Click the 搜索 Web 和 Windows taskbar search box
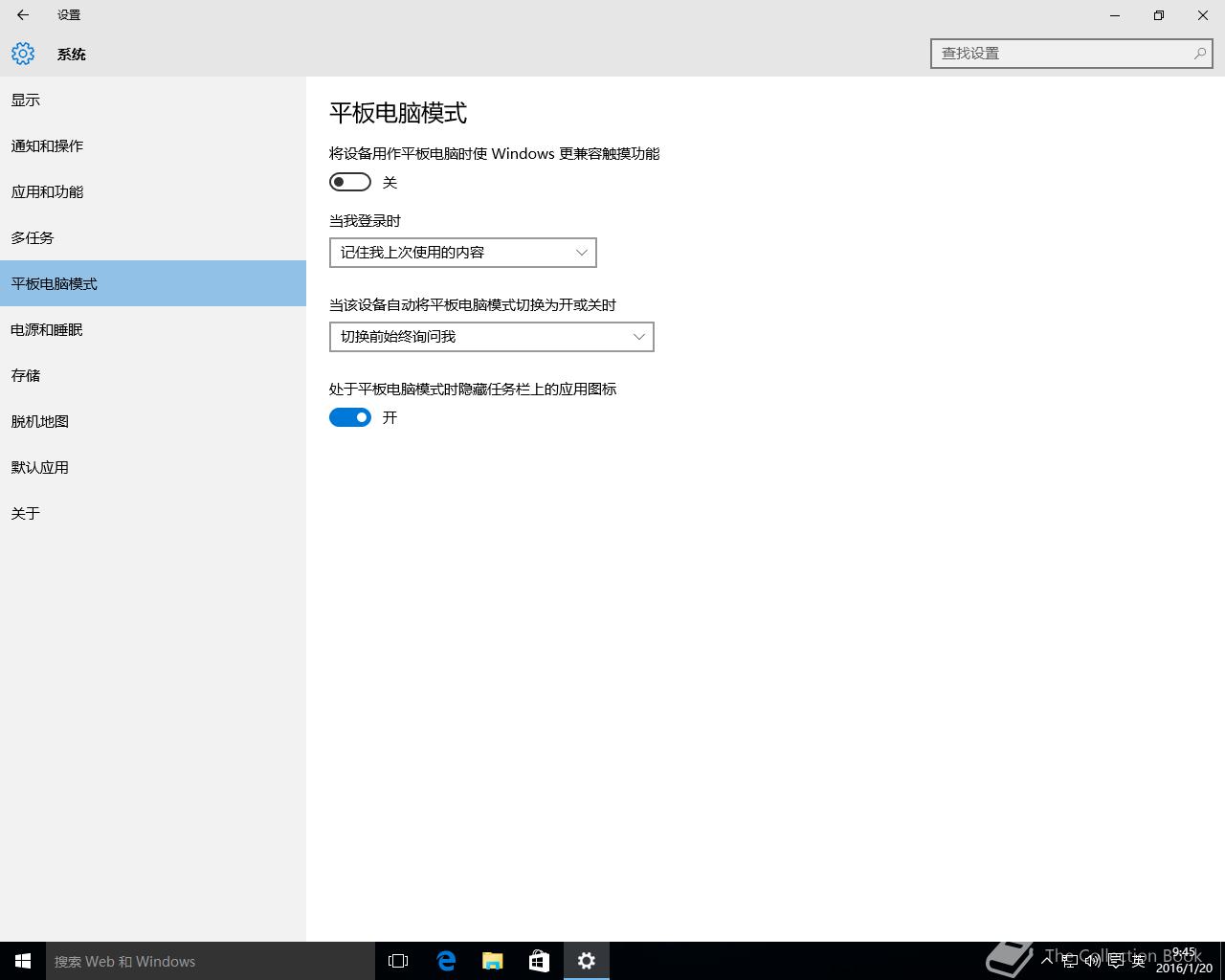The width and height of the screenshot is (1225, 980). pos(211,961)
